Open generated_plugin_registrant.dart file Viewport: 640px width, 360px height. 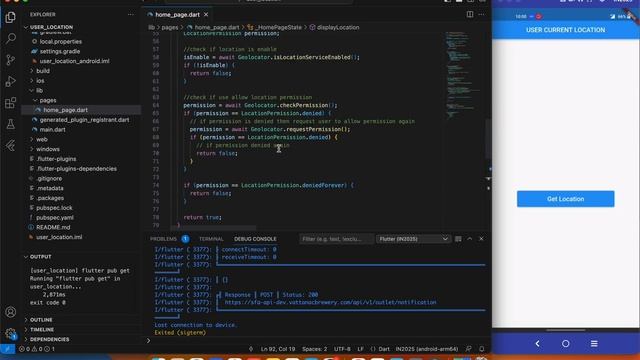click(84, 120)
